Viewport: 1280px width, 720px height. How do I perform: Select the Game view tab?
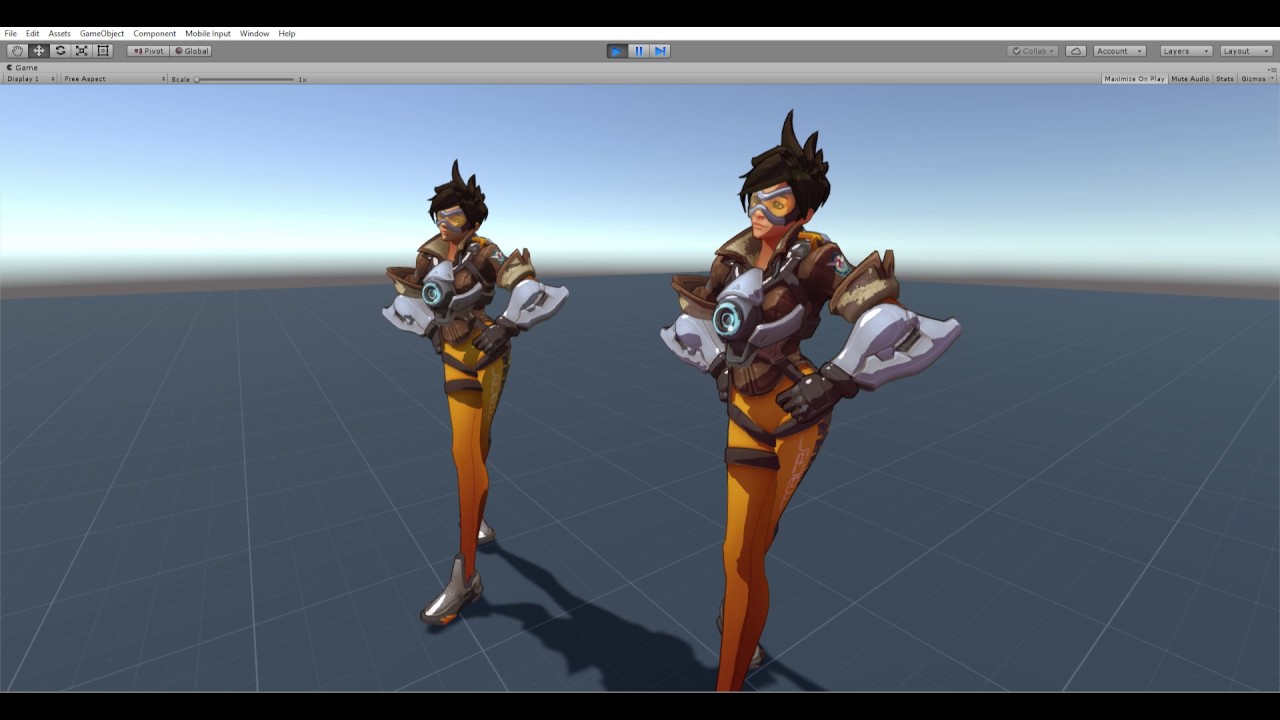coord(23,68)
